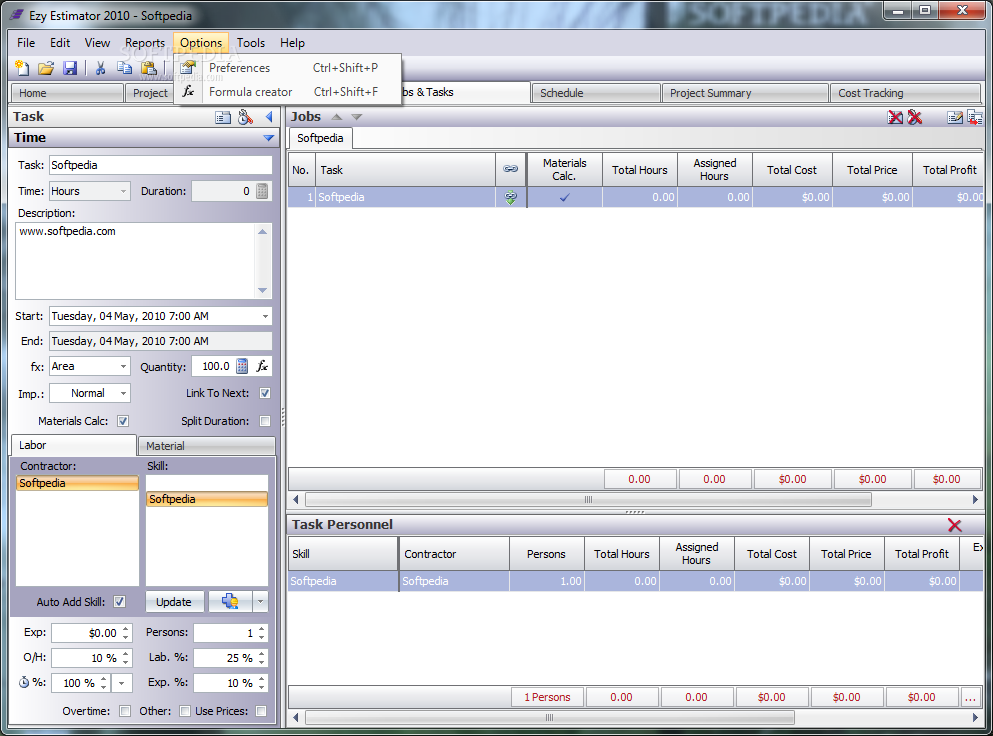
Task: Create a new file with the New toolbar icon
Action: (22, 68)
